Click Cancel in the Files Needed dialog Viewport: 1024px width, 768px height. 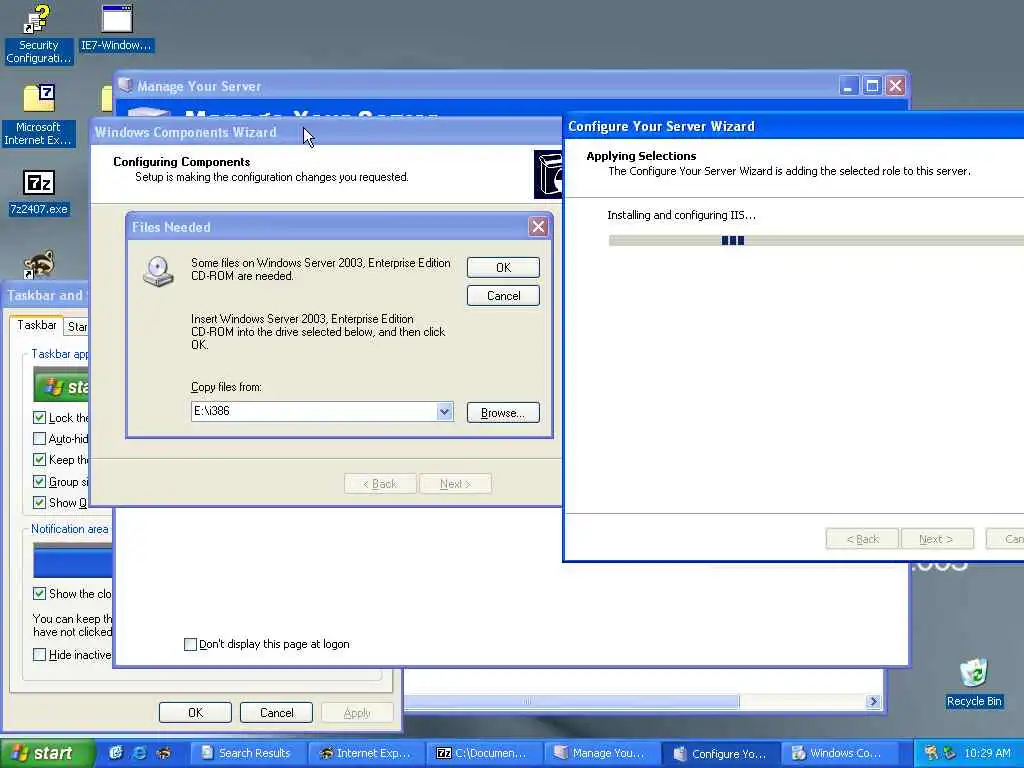pos(504,295)
